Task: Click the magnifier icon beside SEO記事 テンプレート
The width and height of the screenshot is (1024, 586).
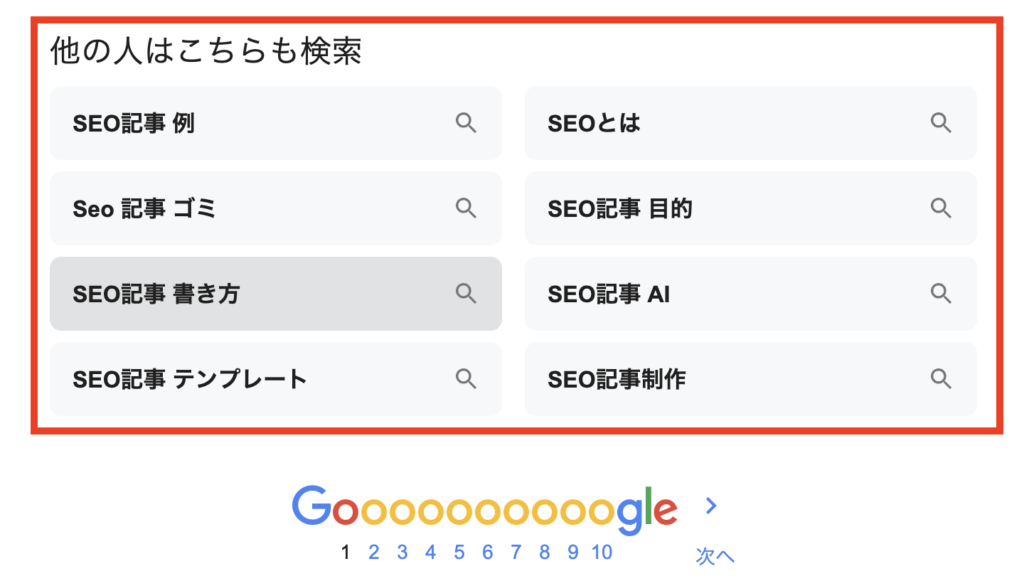Action: tap(466, 379)
